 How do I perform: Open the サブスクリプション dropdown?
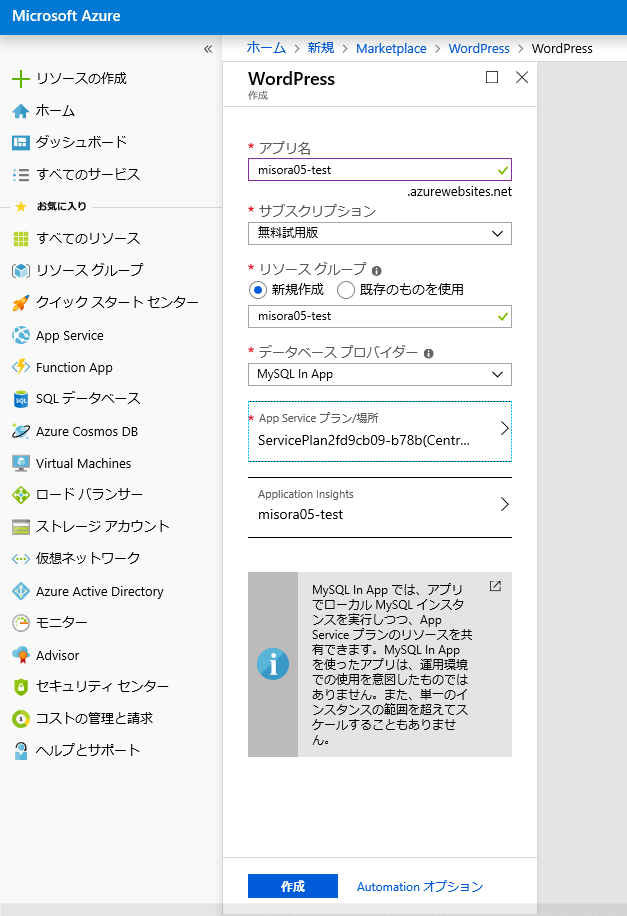380,234
